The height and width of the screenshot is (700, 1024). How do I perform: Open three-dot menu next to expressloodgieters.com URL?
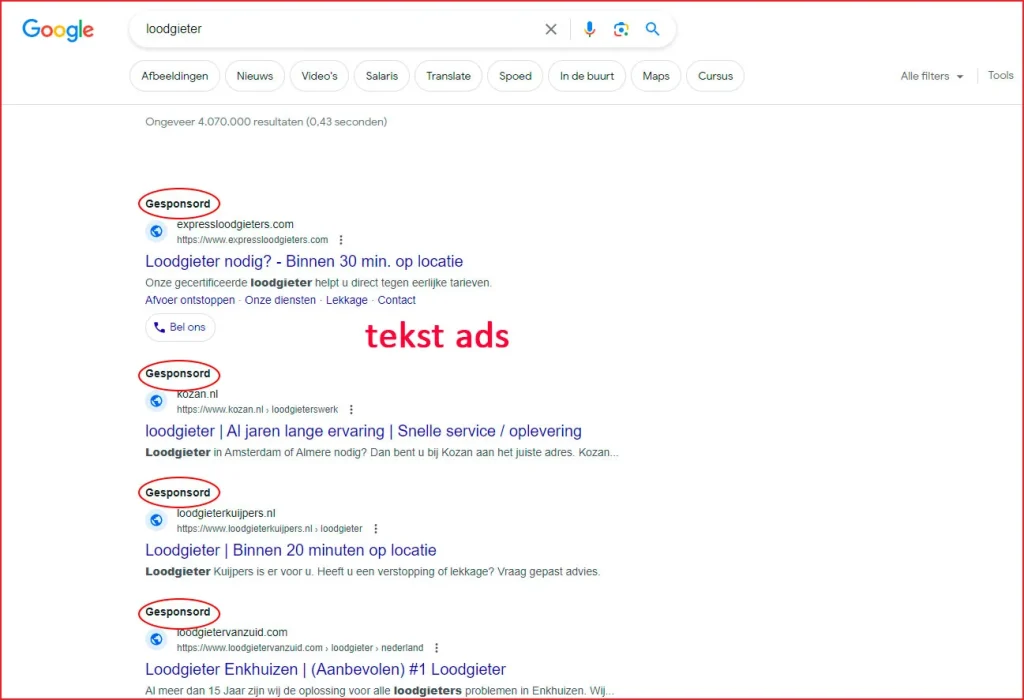tap(341, 240)
